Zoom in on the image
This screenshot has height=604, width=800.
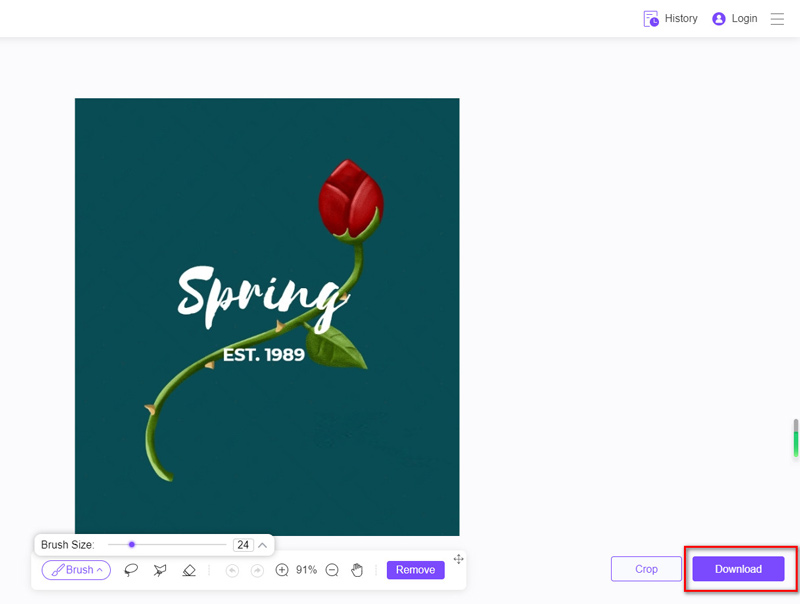coord(282,570)
